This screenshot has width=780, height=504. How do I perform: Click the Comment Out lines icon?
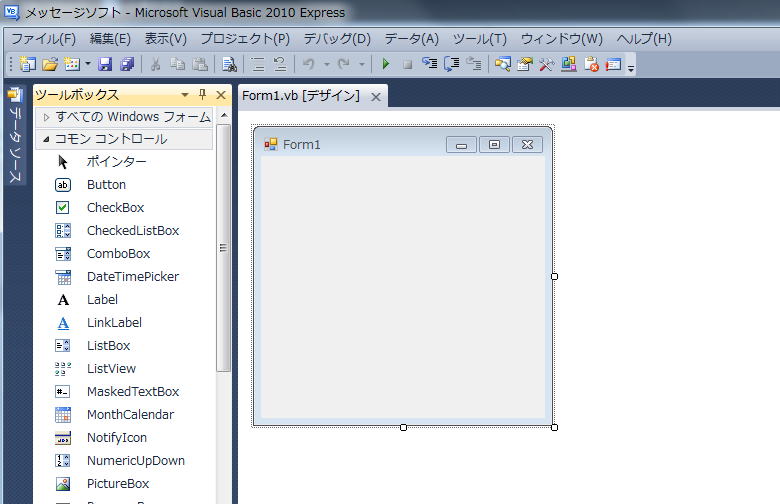(x=258, y=64)
